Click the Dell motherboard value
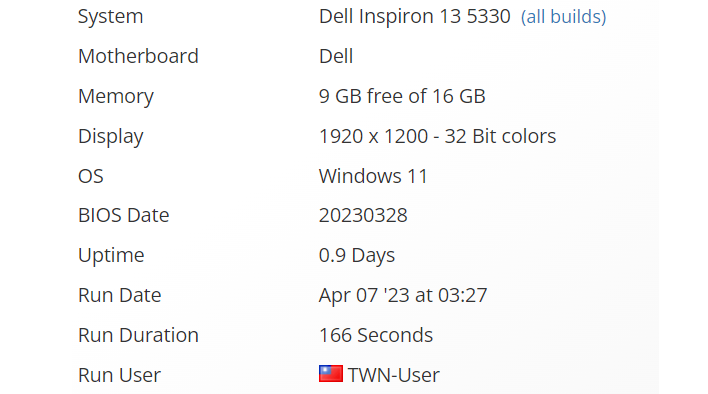 [336, 56]
